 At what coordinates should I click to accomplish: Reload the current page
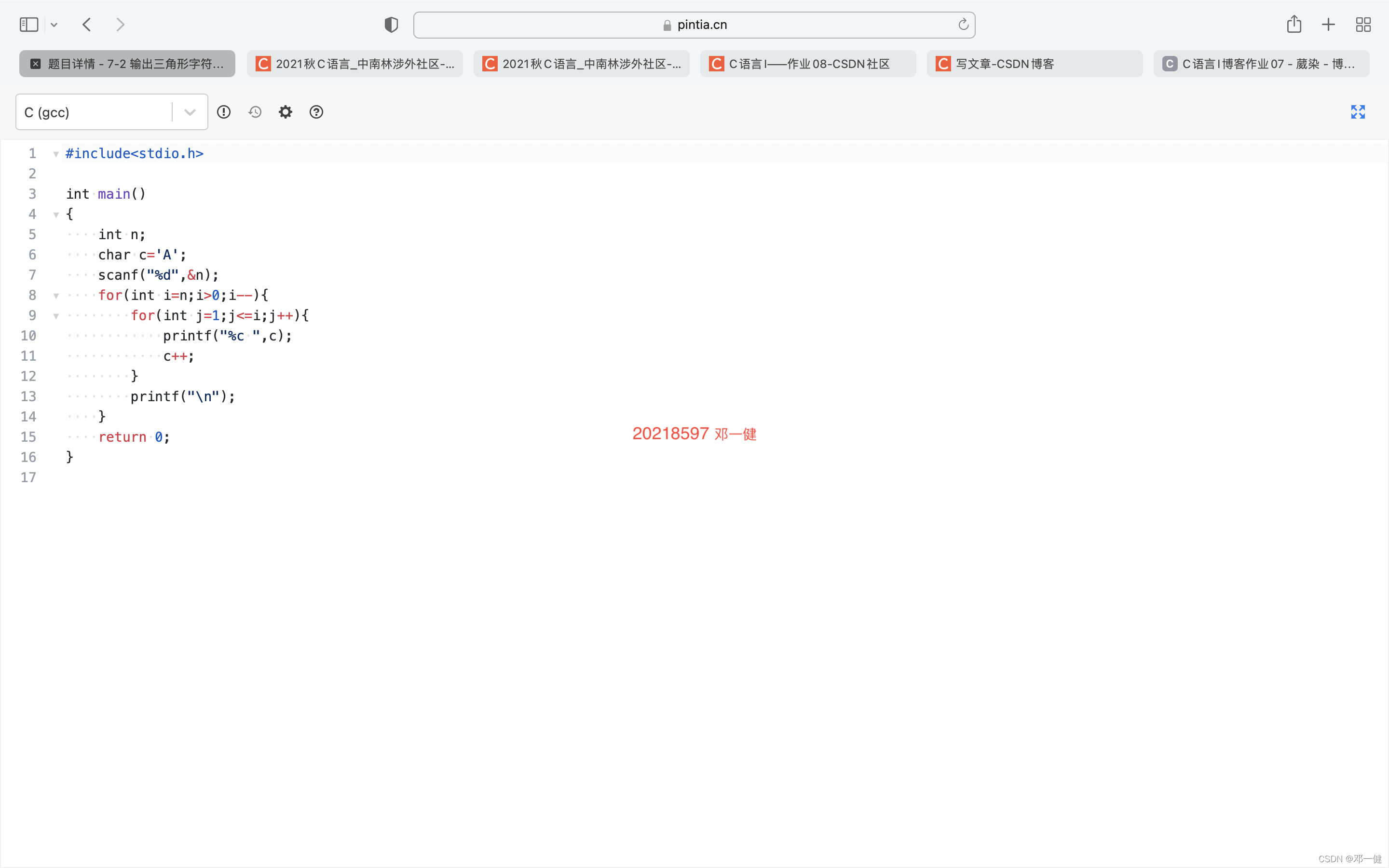click(x=963, y=24)
